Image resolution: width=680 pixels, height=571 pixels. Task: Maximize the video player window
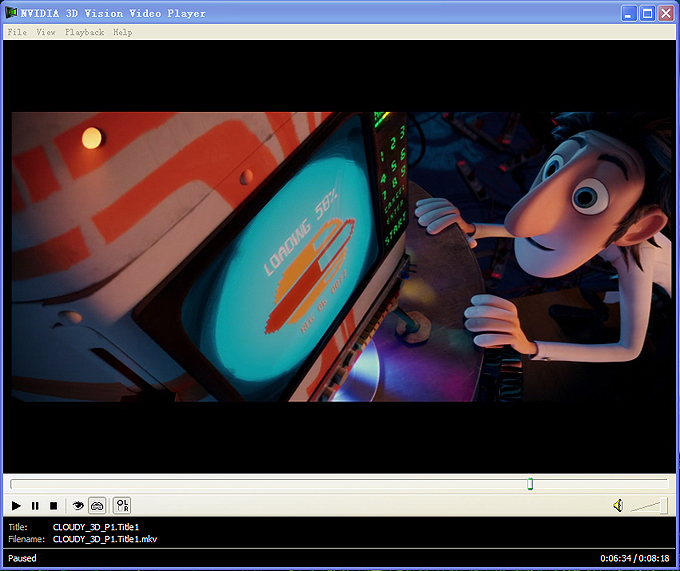click(647, 13)
